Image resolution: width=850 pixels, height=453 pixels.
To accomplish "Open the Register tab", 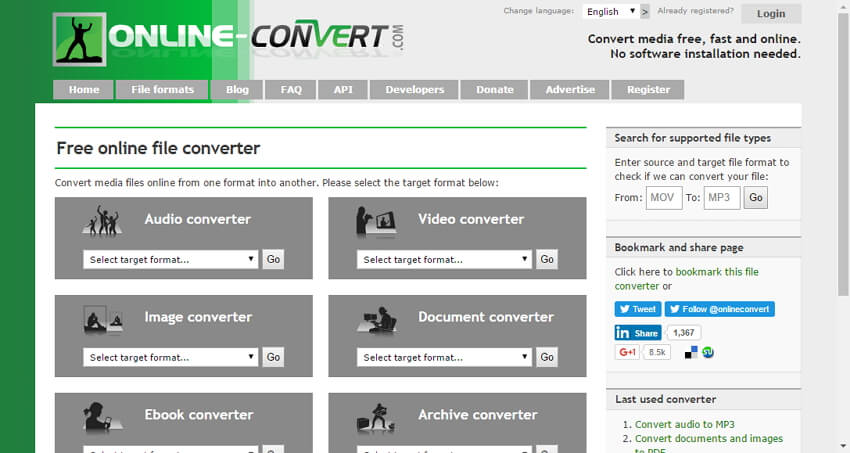I will [x=648, y=90].
